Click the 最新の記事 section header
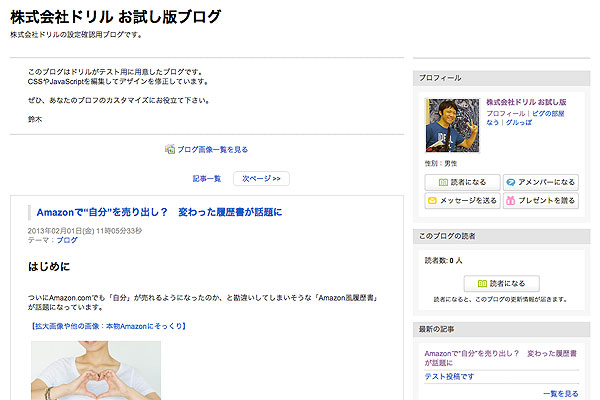Image resolution: width=600 pixels, height=400 pixels. click(502, 329)
